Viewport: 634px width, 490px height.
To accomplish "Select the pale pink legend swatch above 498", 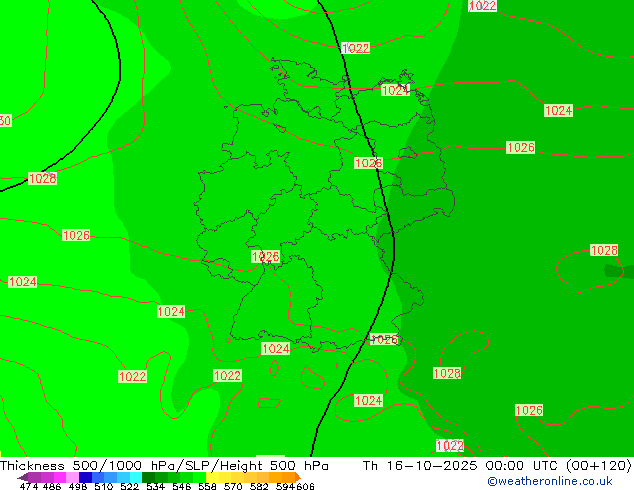I will pyautogui.click(x=72, y=477).
